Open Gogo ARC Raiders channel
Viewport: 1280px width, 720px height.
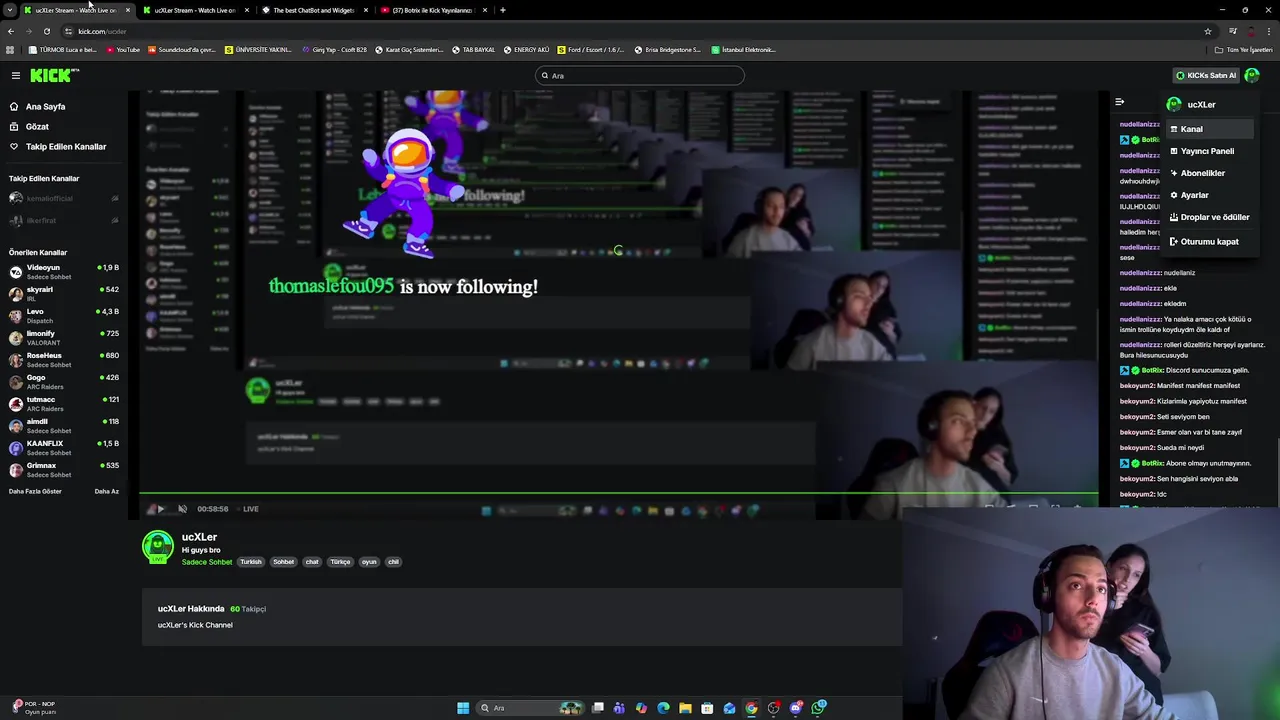(x=63, y=381)
